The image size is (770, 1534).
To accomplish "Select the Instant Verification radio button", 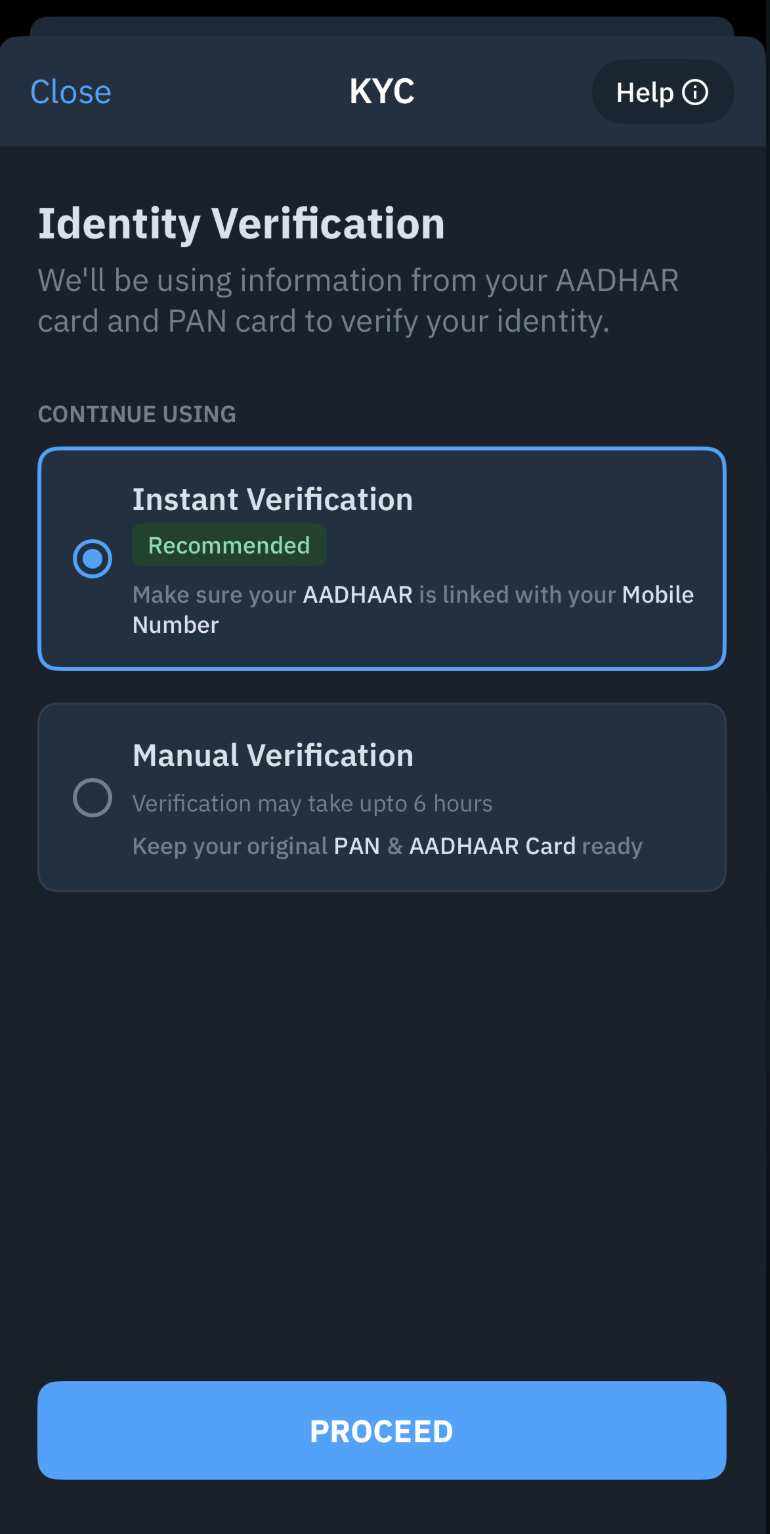I will 93,559.
